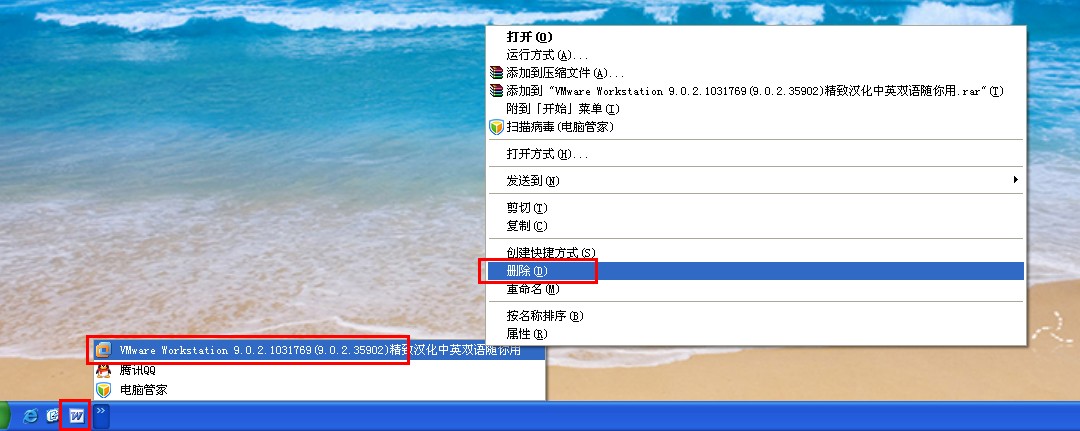Click 添加到压缩文件(A)... WinRAR entry
The width and height of the screenshot is (1080, 431).
point(756,72)
